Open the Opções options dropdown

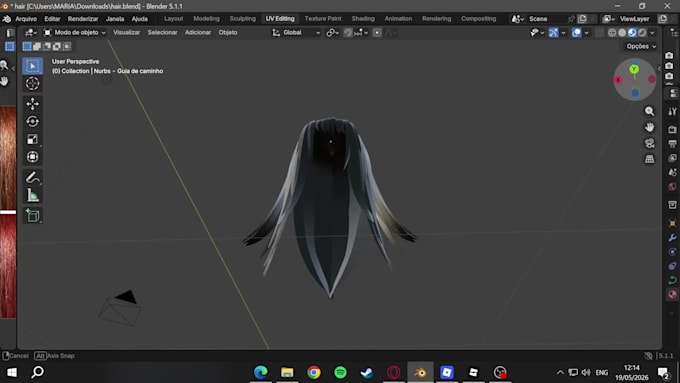(641, 46)
